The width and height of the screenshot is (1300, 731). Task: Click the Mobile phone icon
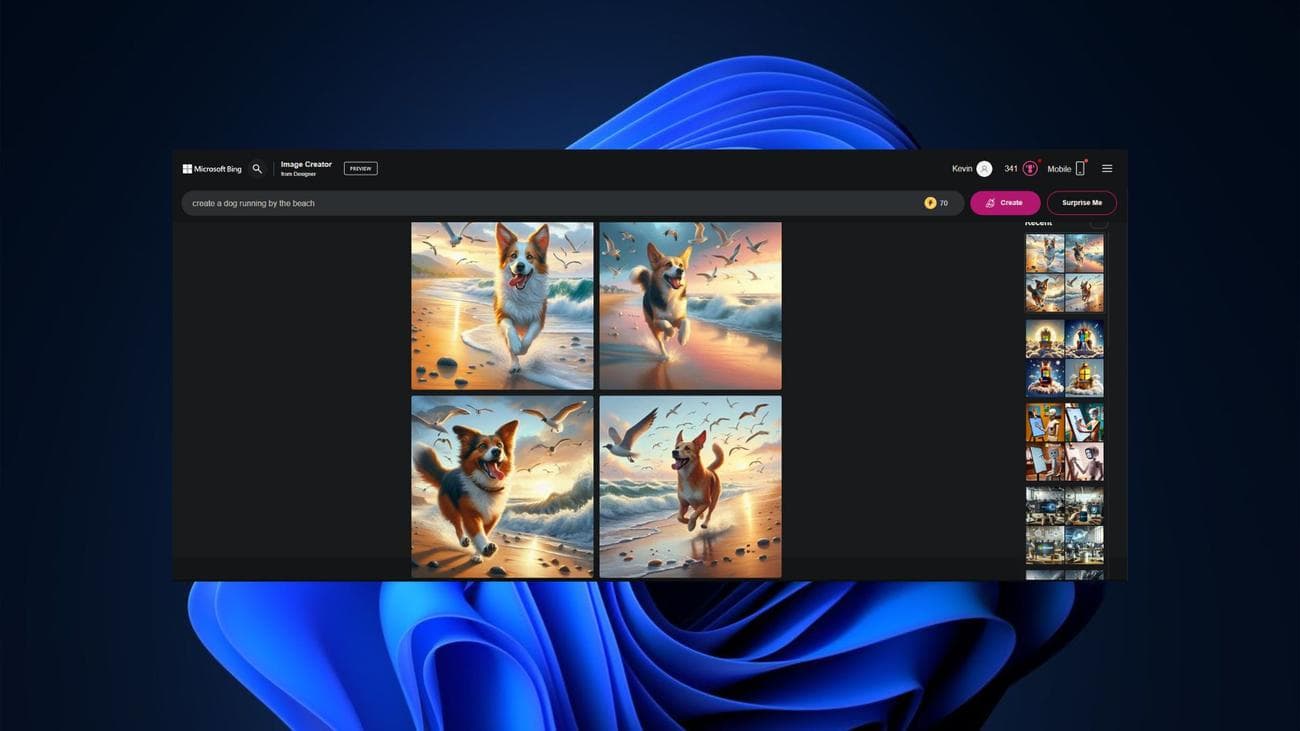pos(1080,169)
